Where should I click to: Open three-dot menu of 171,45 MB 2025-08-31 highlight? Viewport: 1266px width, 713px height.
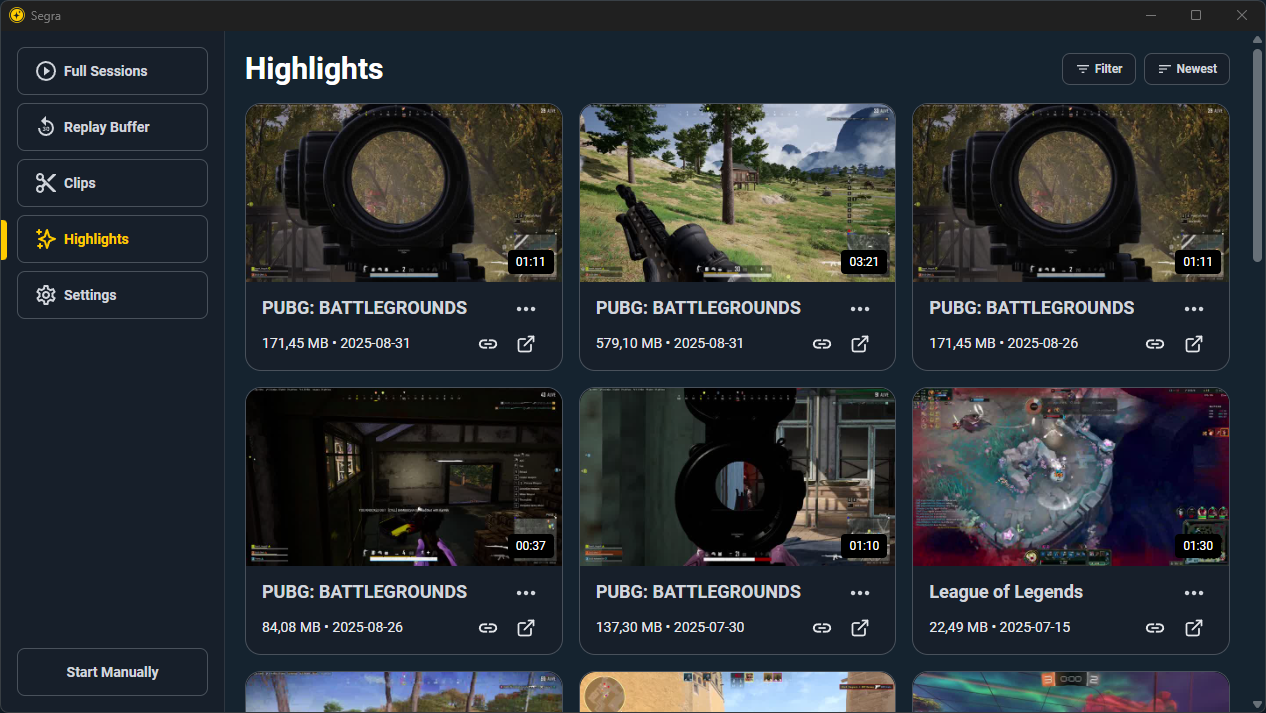coord(526,309)
